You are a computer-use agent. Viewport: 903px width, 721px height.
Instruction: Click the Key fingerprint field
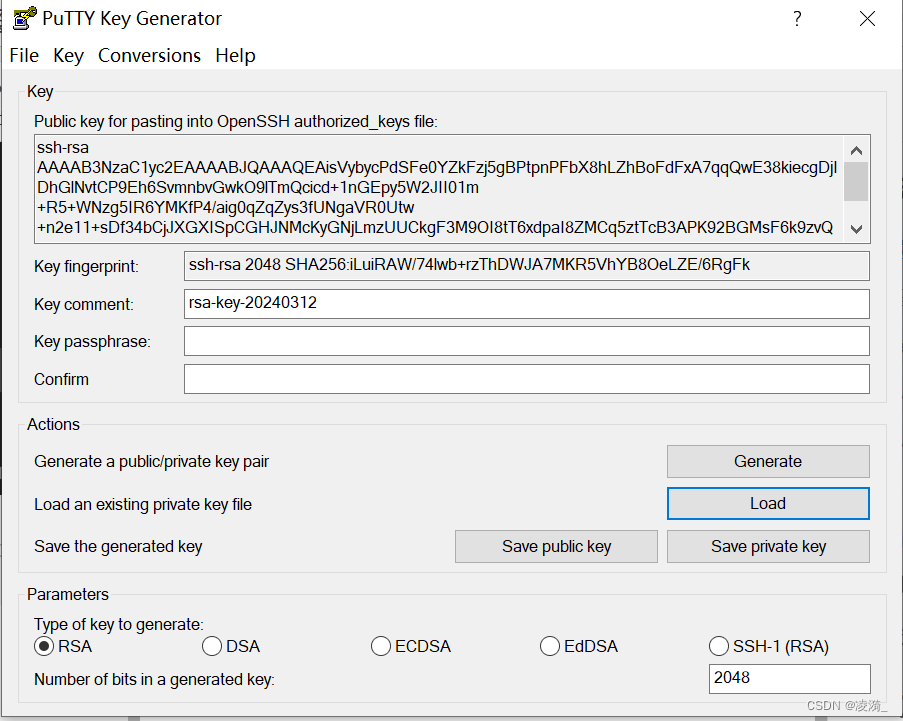[526, 266]
